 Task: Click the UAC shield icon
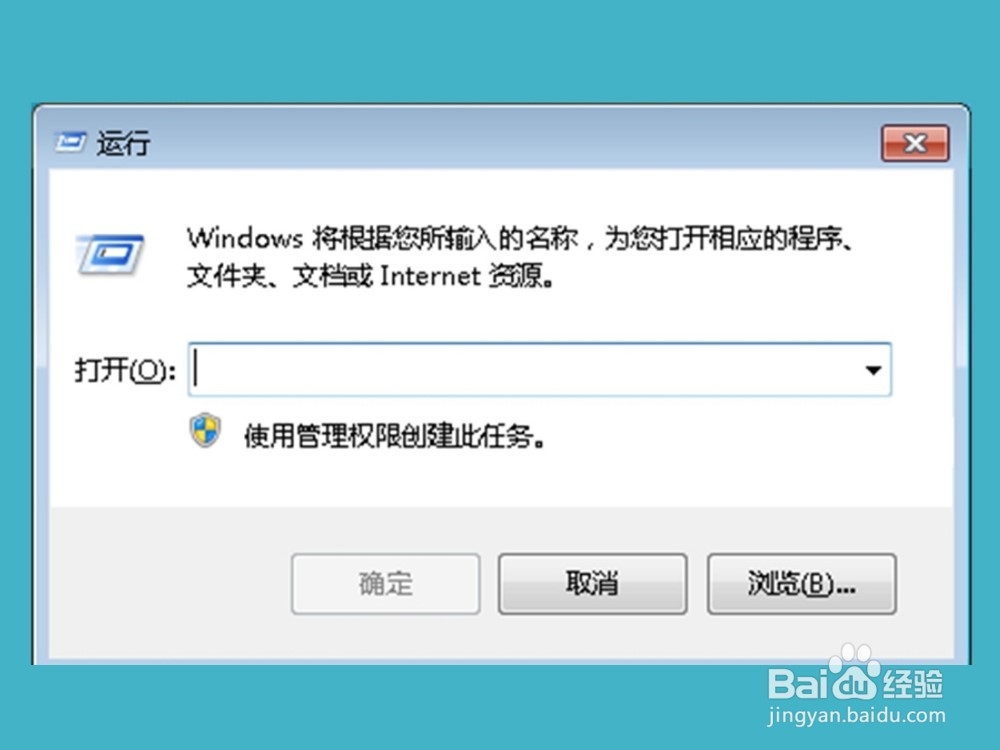pos(205,430)
